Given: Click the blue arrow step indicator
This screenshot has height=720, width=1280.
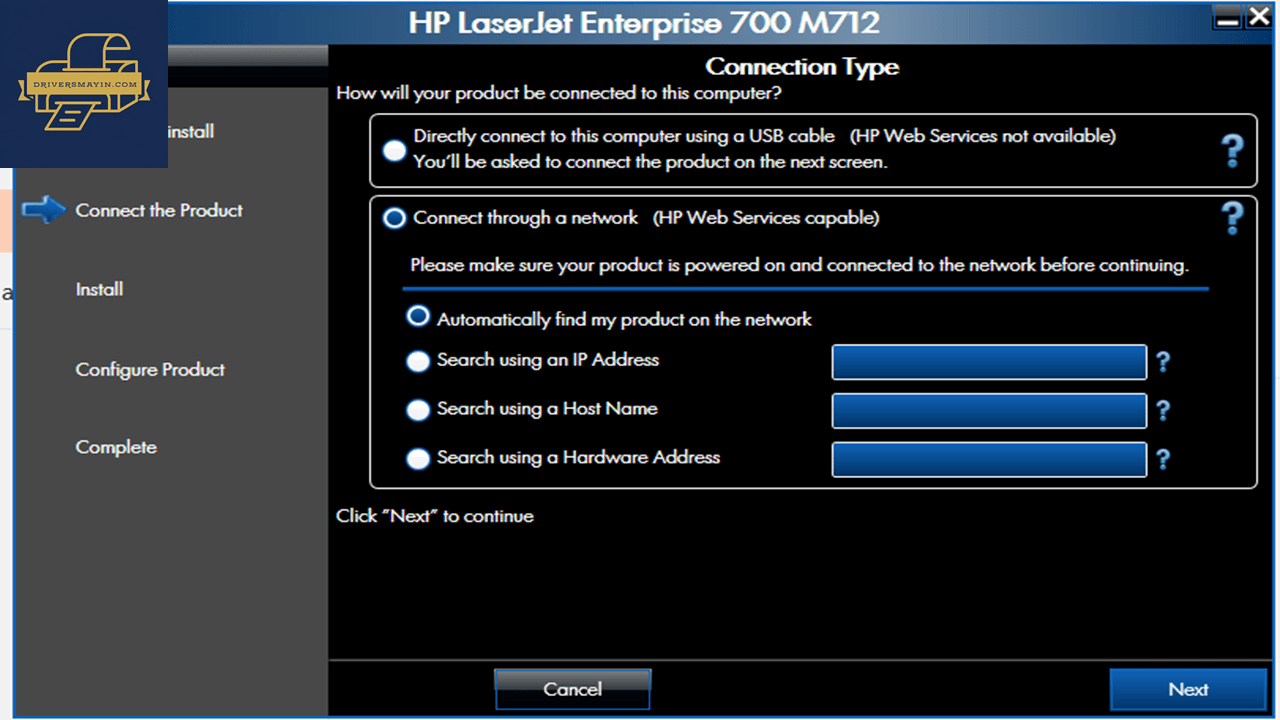Looking at the screenshot, I should coord(43,210).
